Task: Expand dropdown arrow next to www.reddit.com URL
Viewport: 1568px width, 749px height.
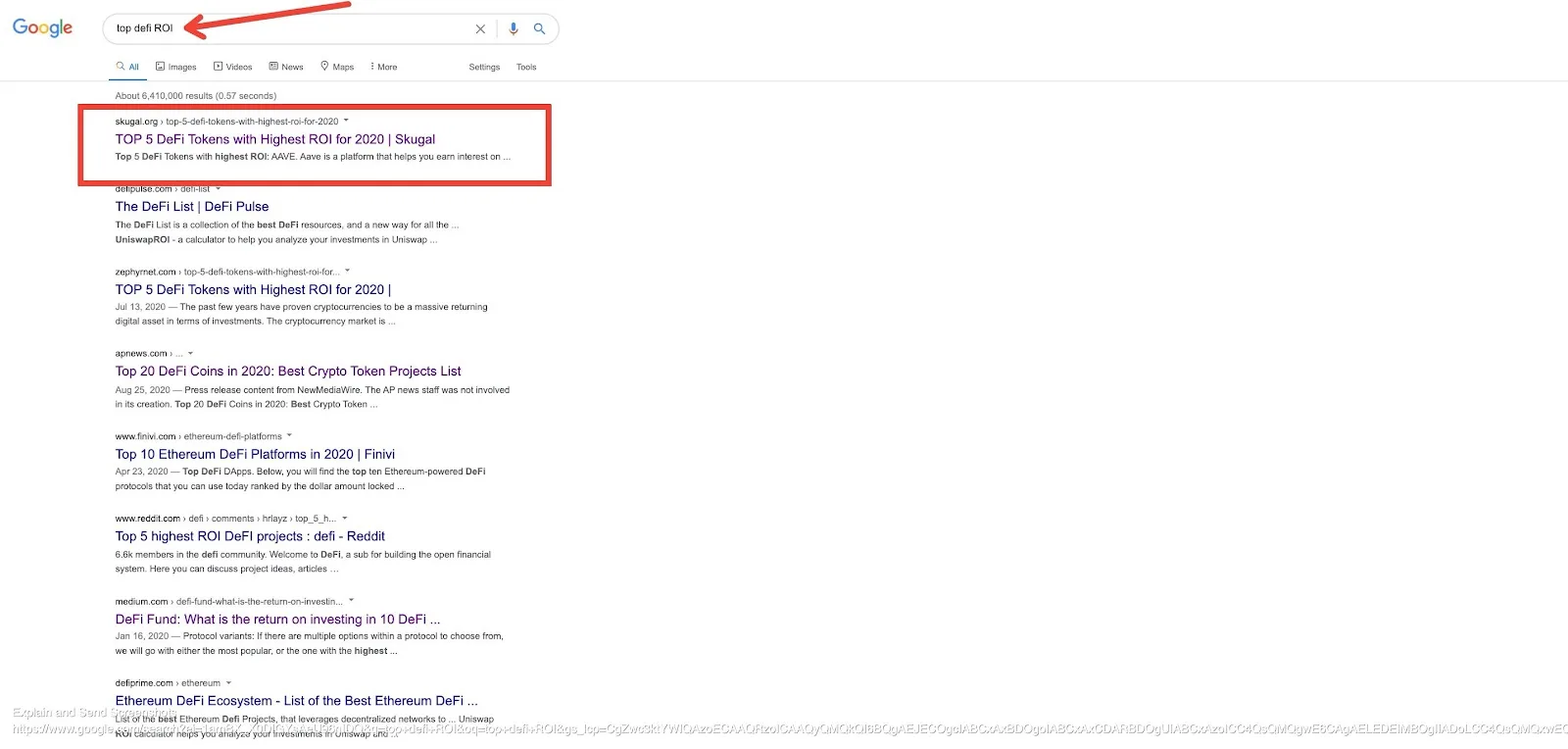Action: [345, 518]
